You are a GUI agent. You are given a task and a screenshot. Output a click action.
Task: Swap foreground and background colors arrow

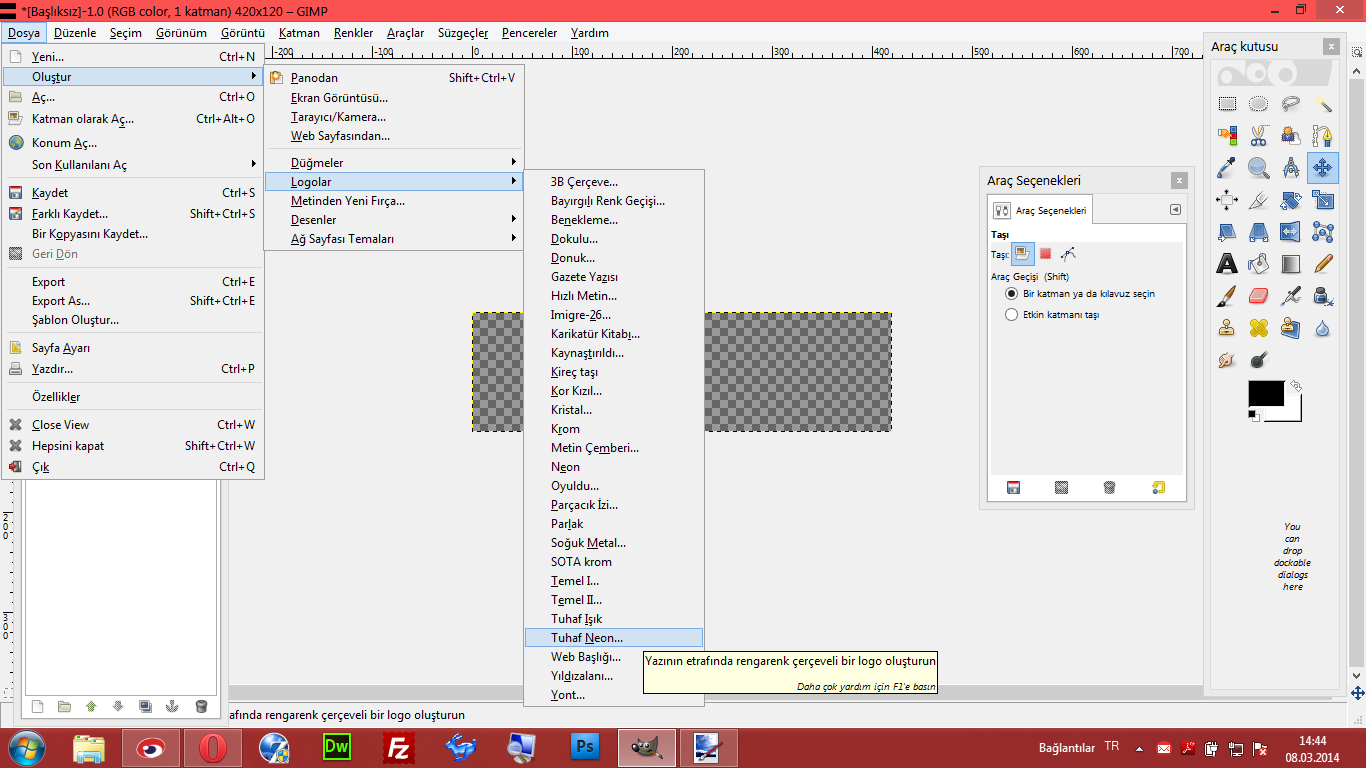tap(1296, 385)
